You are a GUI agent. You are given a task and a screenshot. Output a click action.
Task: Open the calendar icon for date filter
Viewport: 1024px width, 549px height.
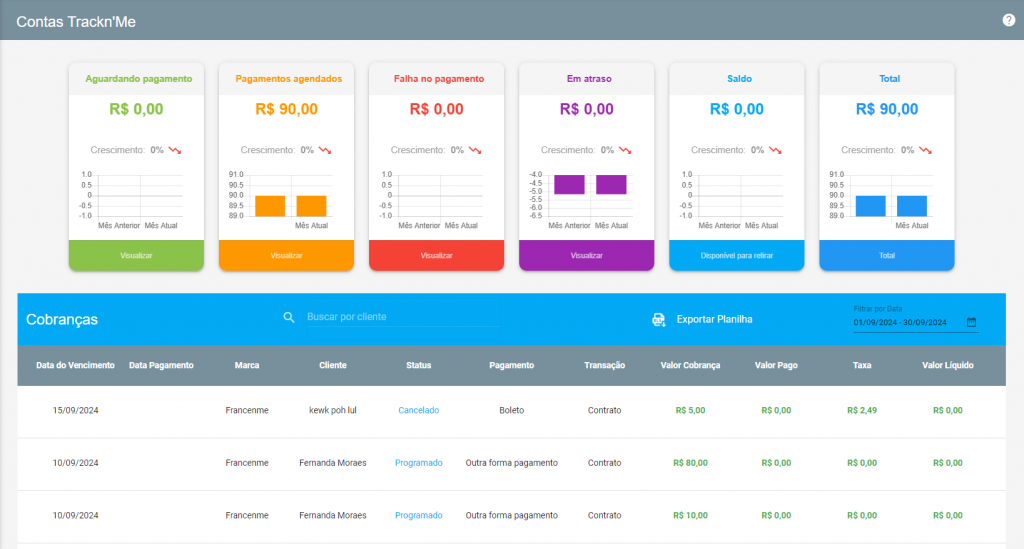(971, 322)
